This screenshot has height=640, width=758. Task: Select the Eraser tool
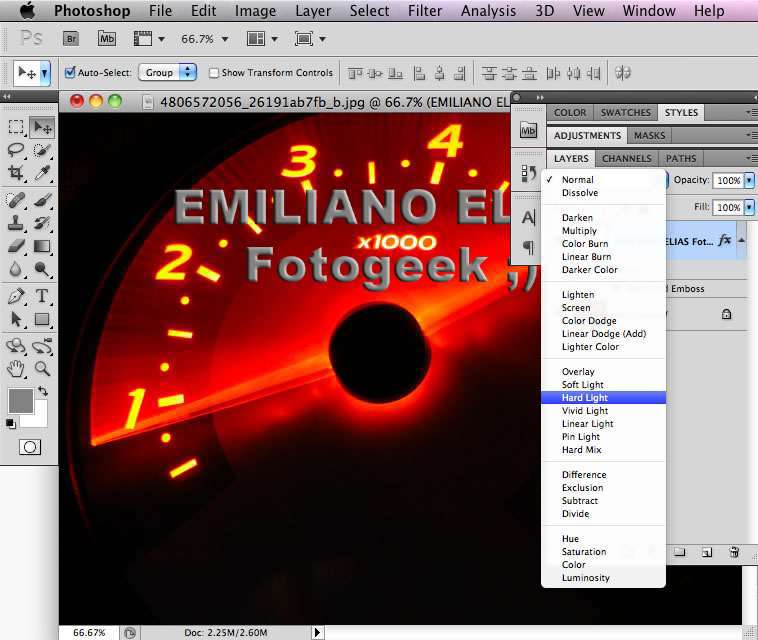(x=16, y=246)
